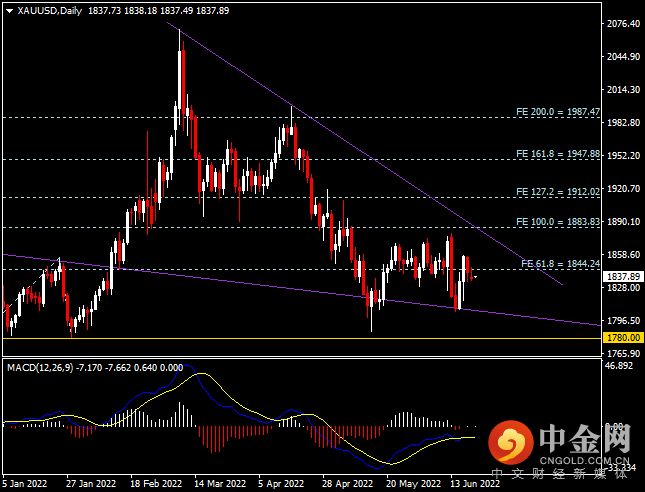Click the 1858.60 price axis value

coord(624,255)
